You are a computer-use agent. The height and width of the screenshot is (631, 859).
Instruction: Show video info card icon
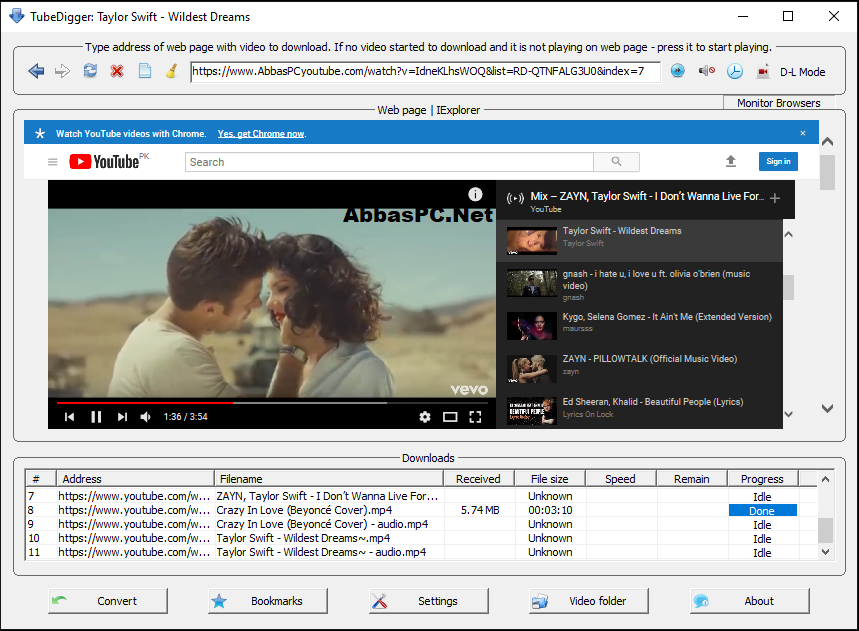(x=475, y=194)
